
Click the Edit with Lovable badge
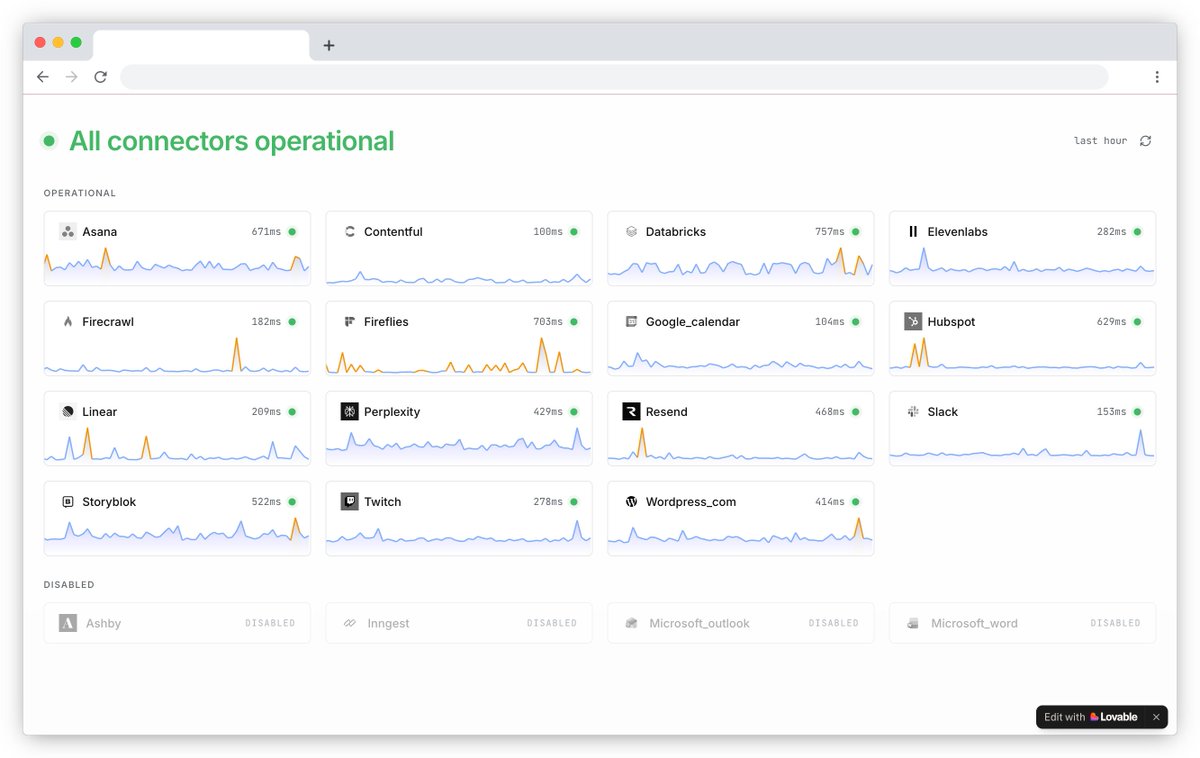point(1091,717)
